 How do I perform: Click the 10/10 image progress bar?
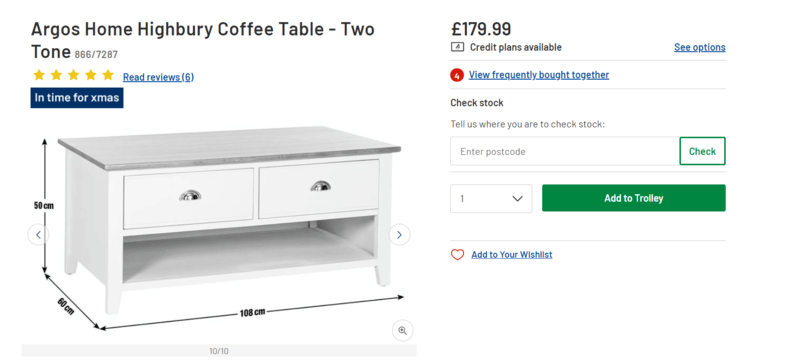[219, 351]
